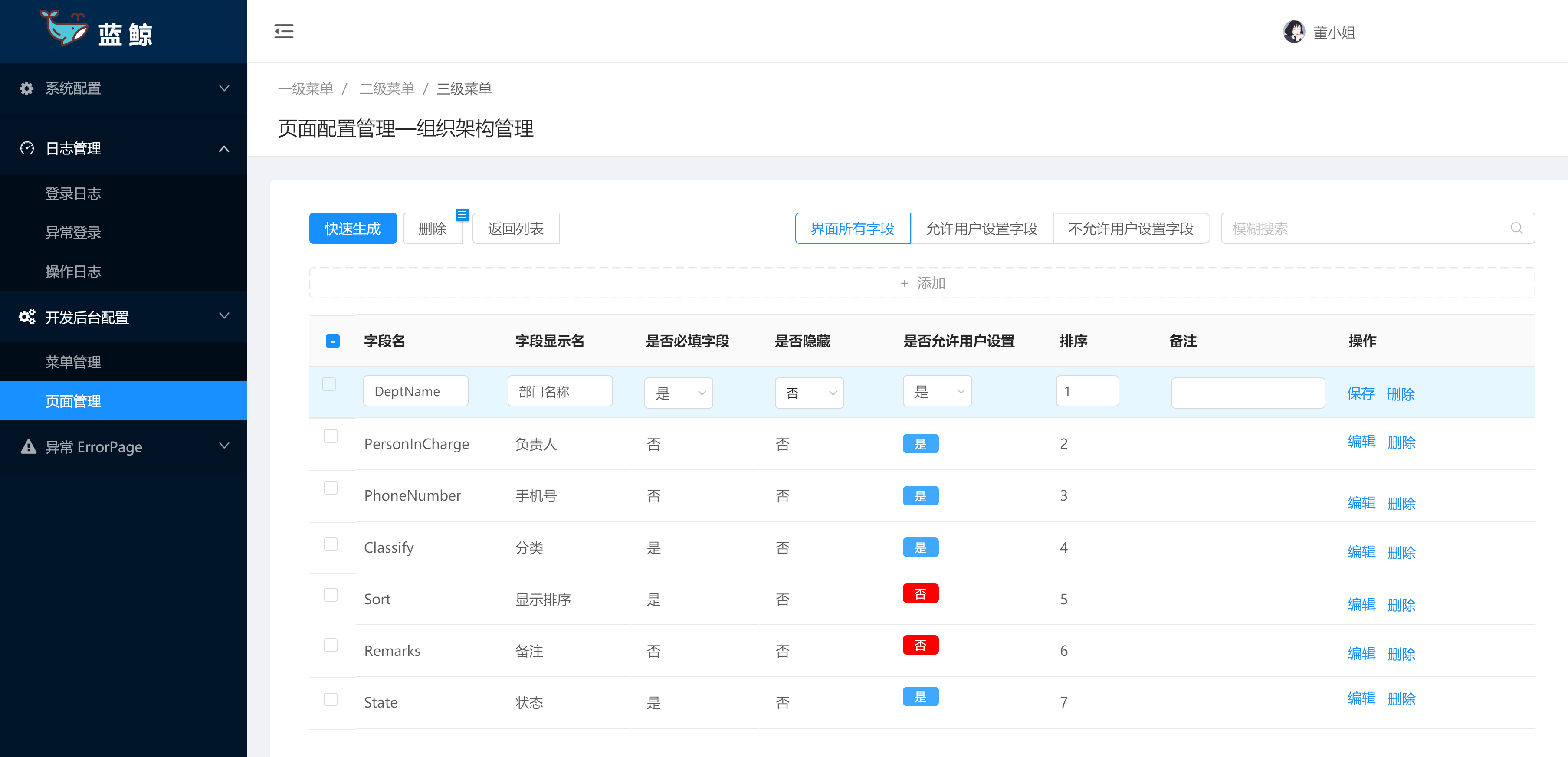1568x757 pixels.
Task: Click the 排序 input with value 1
Action: [x=1087, y=391]
